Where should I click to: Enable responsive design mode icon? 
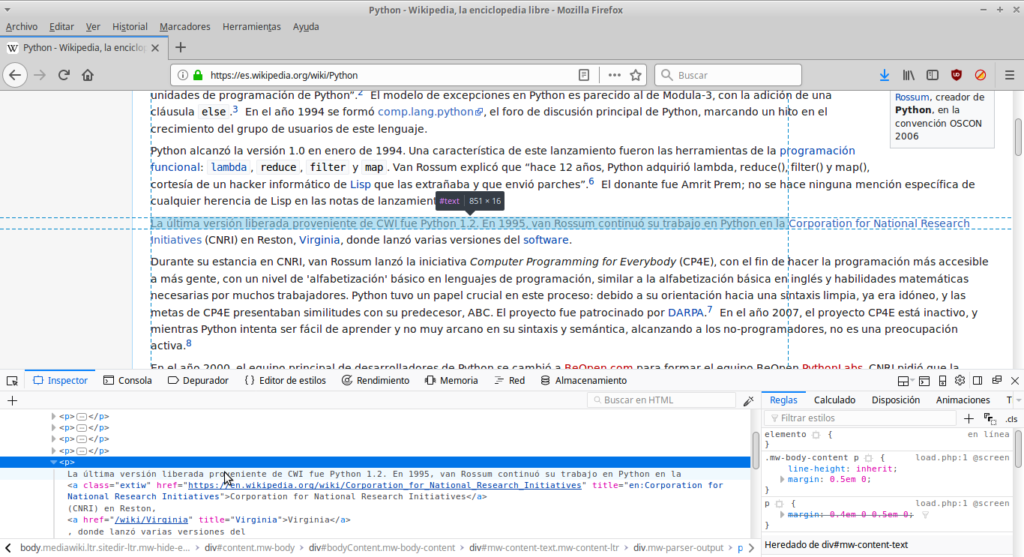click(942, 381)
